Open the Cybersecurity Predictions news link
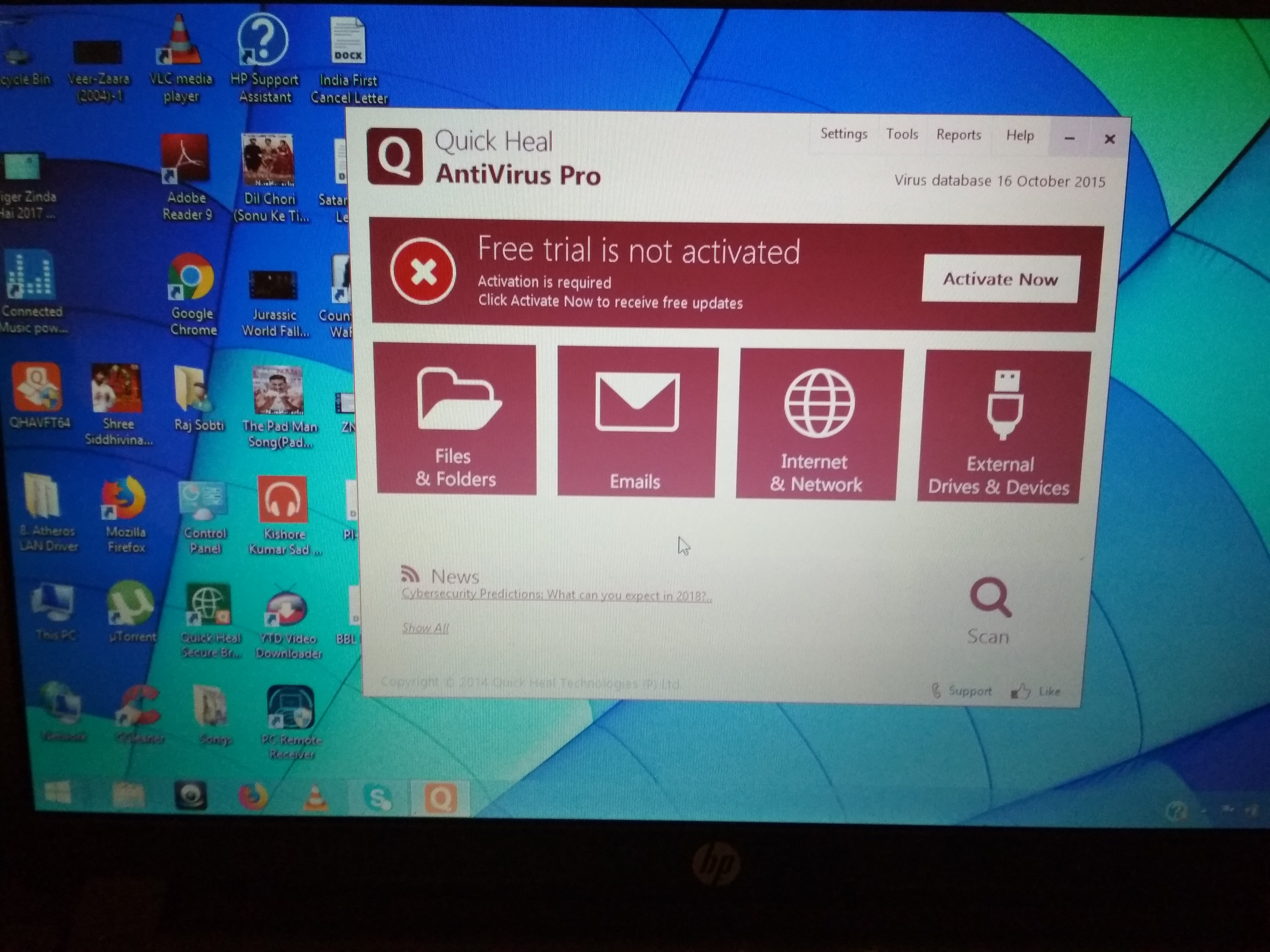 tap(556, 595)
